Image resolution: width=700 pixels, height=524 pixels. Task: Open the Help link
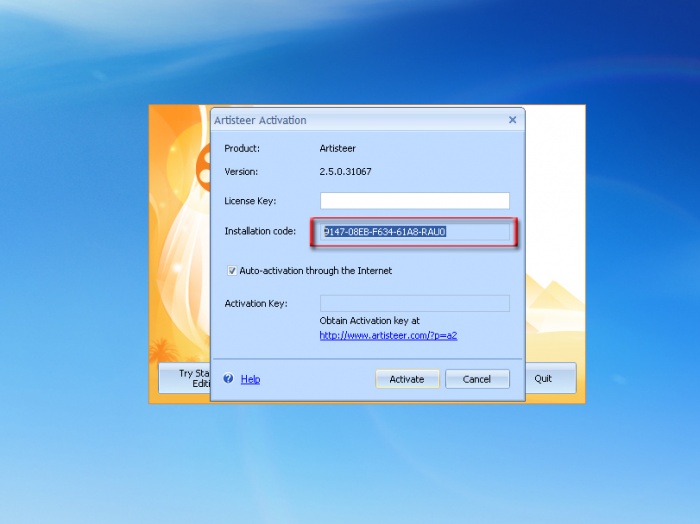[250, 379]
